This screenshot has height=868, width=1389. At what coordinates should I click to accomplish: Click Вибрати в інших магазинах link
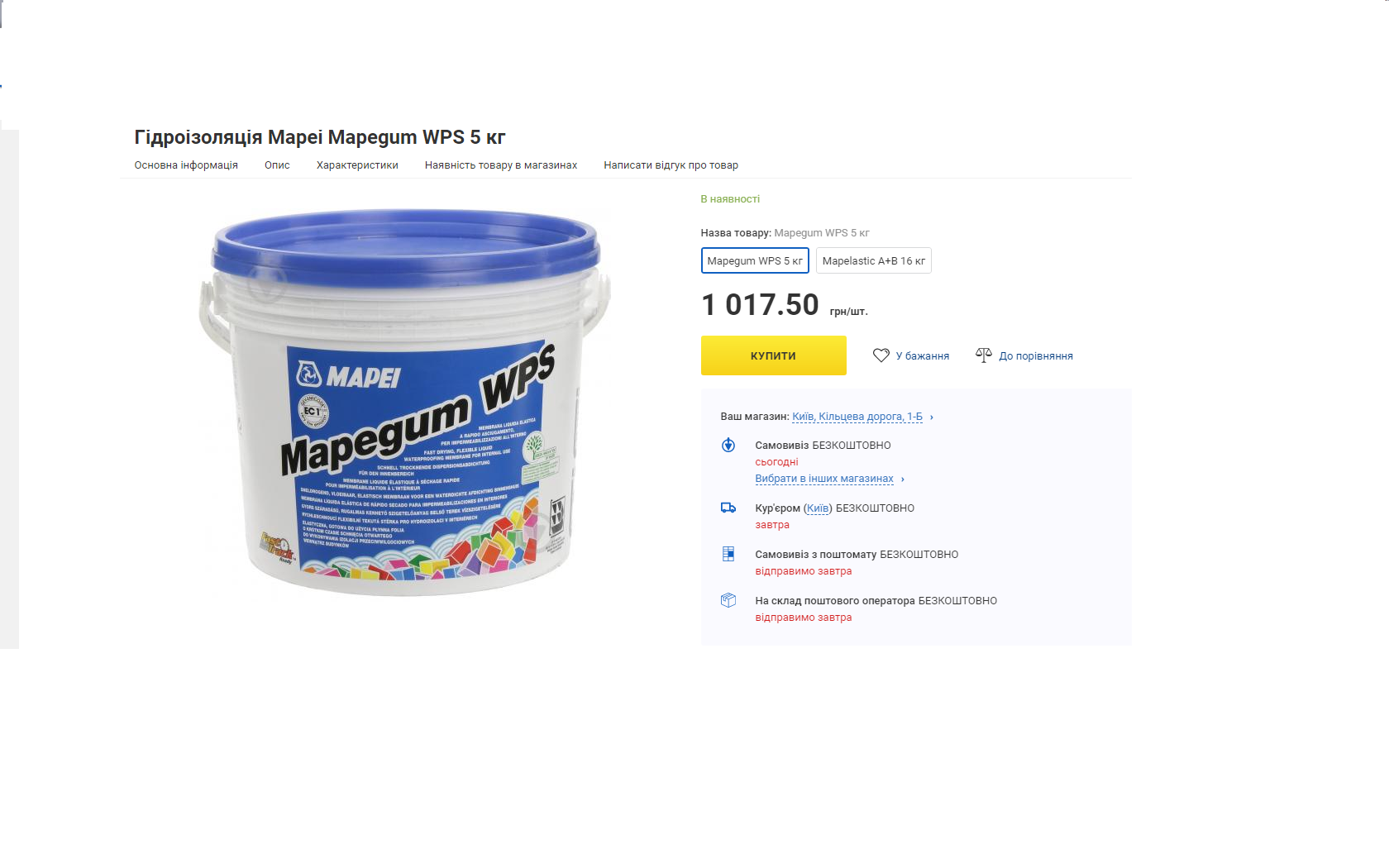pyautogui.click(x=824, y=479)
